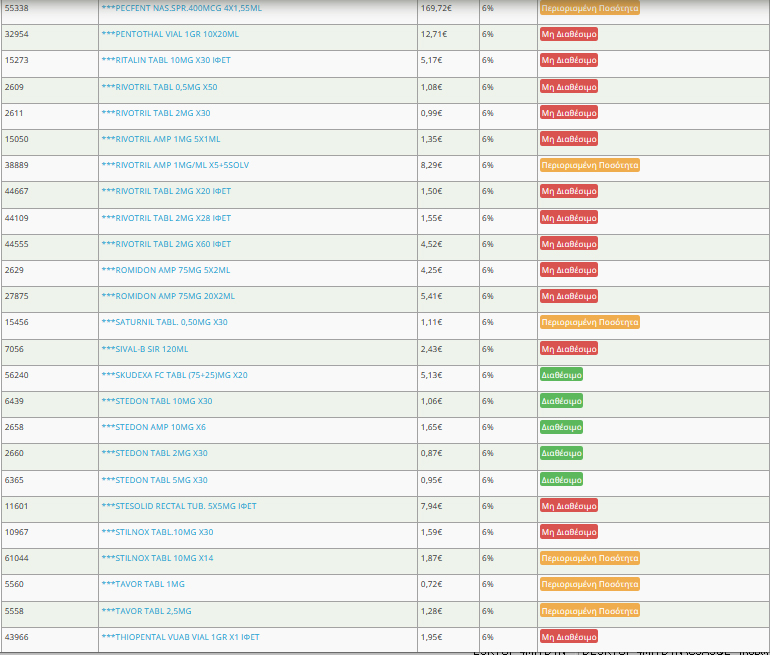The width and height of the screenshot is (770, 655).
Task: Click ROMIDON AMP 75MG 20X2ML link
Action: (168, 296)
